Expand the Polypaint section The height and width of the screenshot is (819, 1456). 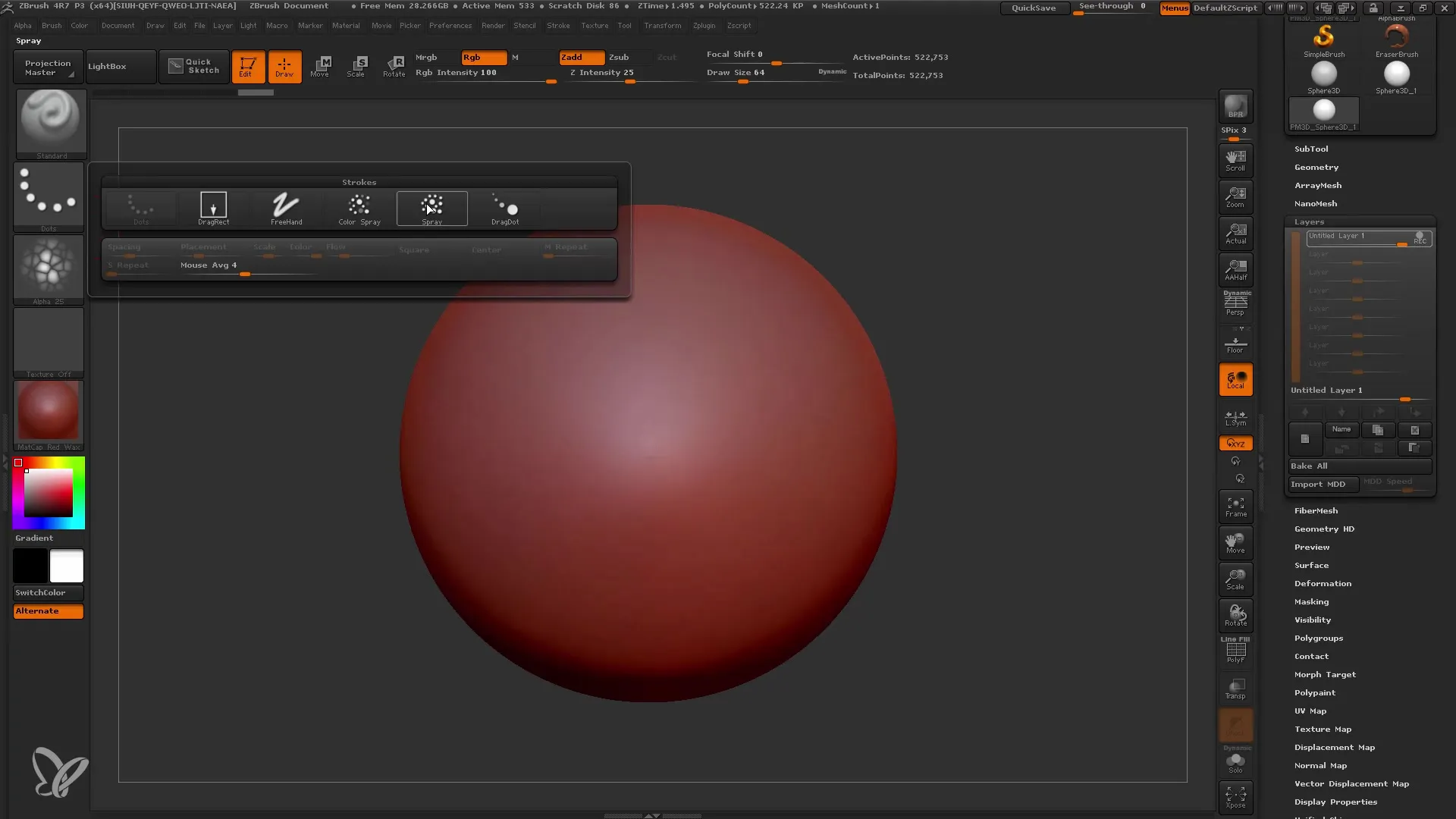tap(1315, 693)
